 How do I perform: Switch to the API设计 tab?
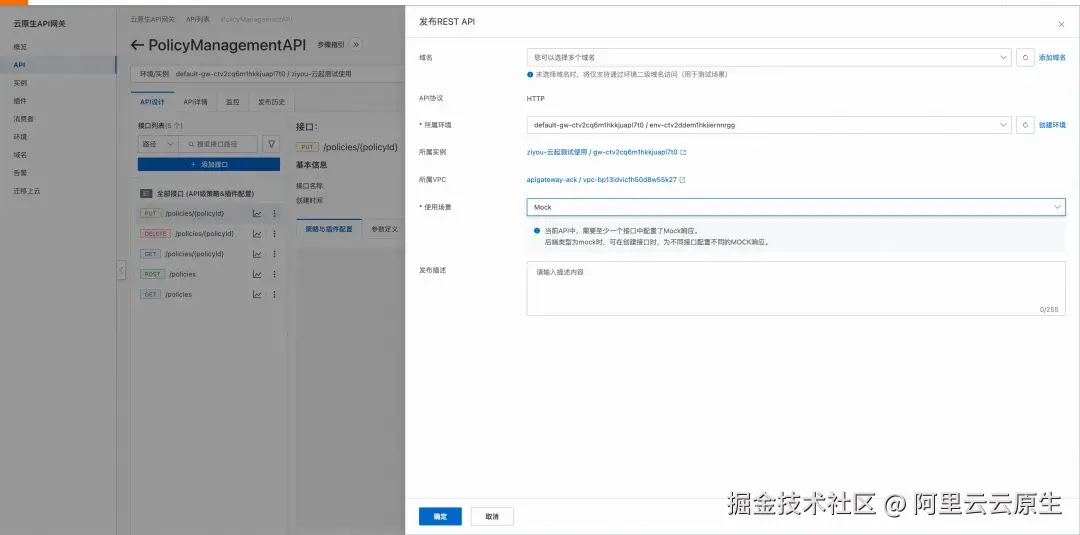152,102
